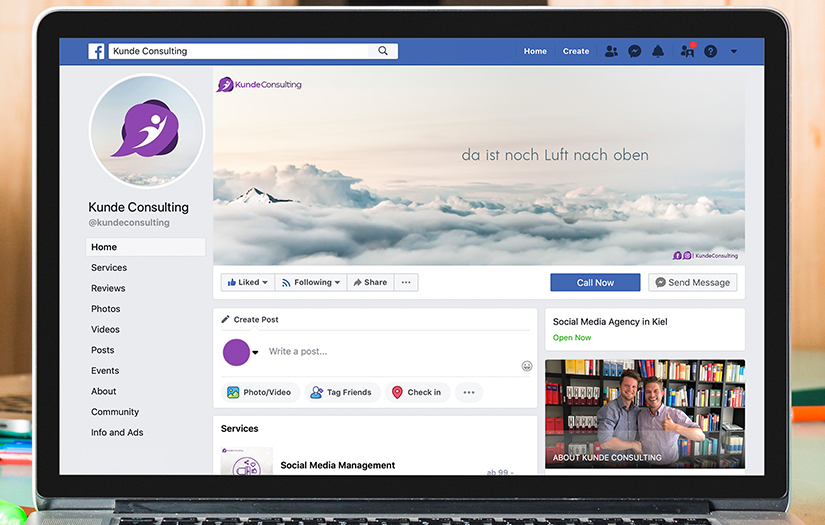Open the Kunde Consulting profile picture
Viewport: 825px width, 525px height.
click(x=147, y=131)
